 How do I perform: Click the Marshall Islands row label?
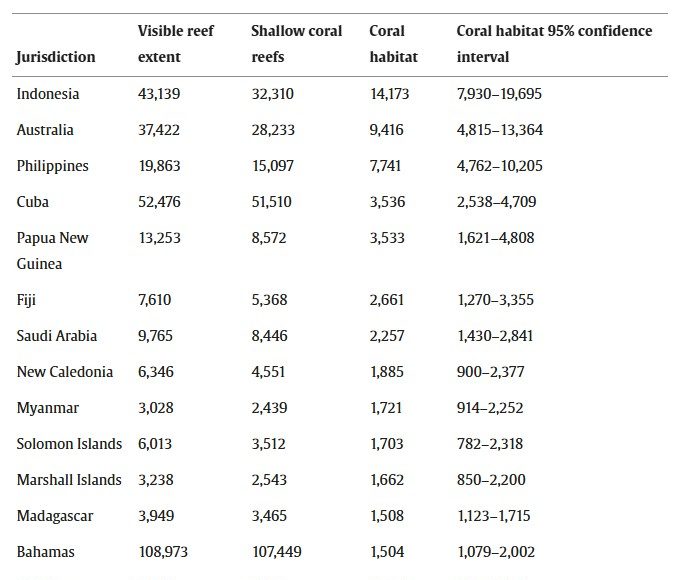point(69,480)
